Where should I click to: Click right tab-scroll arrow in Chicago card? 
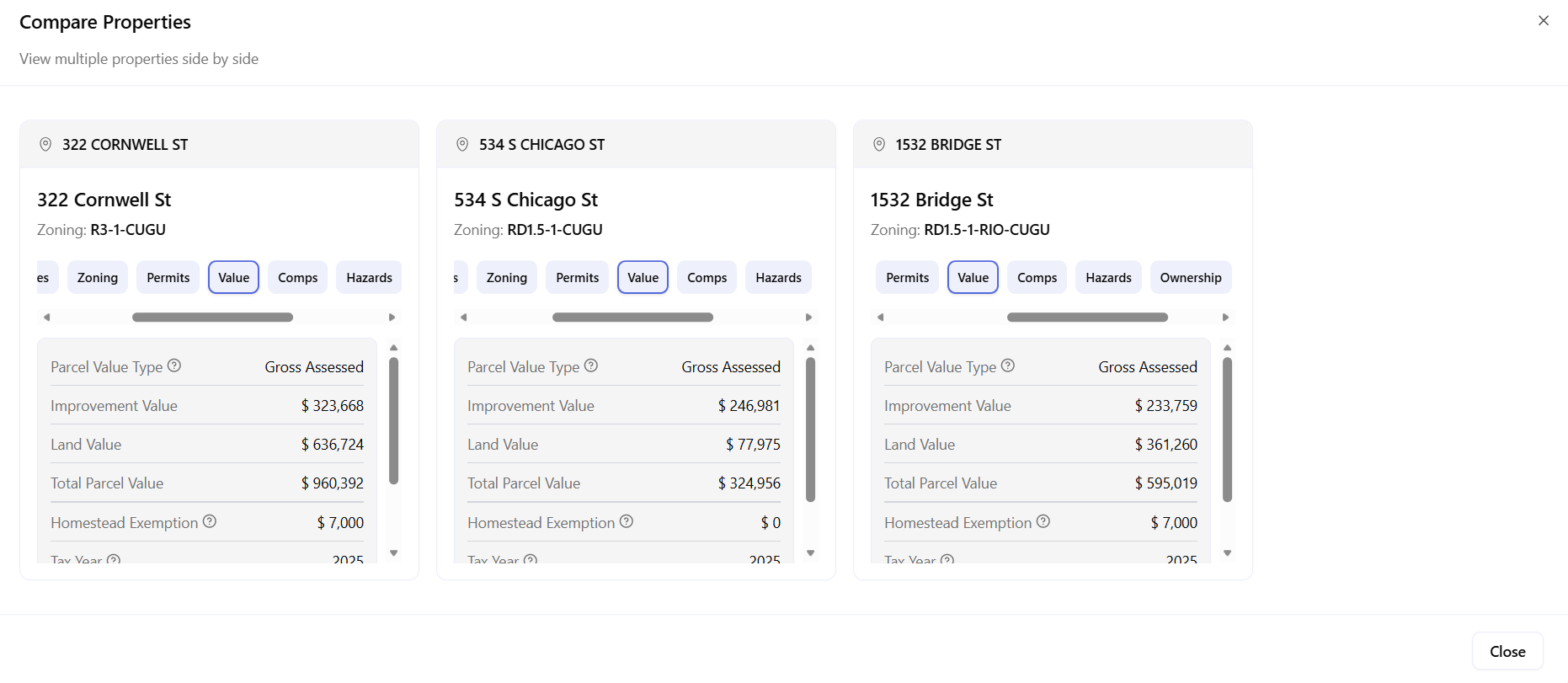tap(808, 317)
